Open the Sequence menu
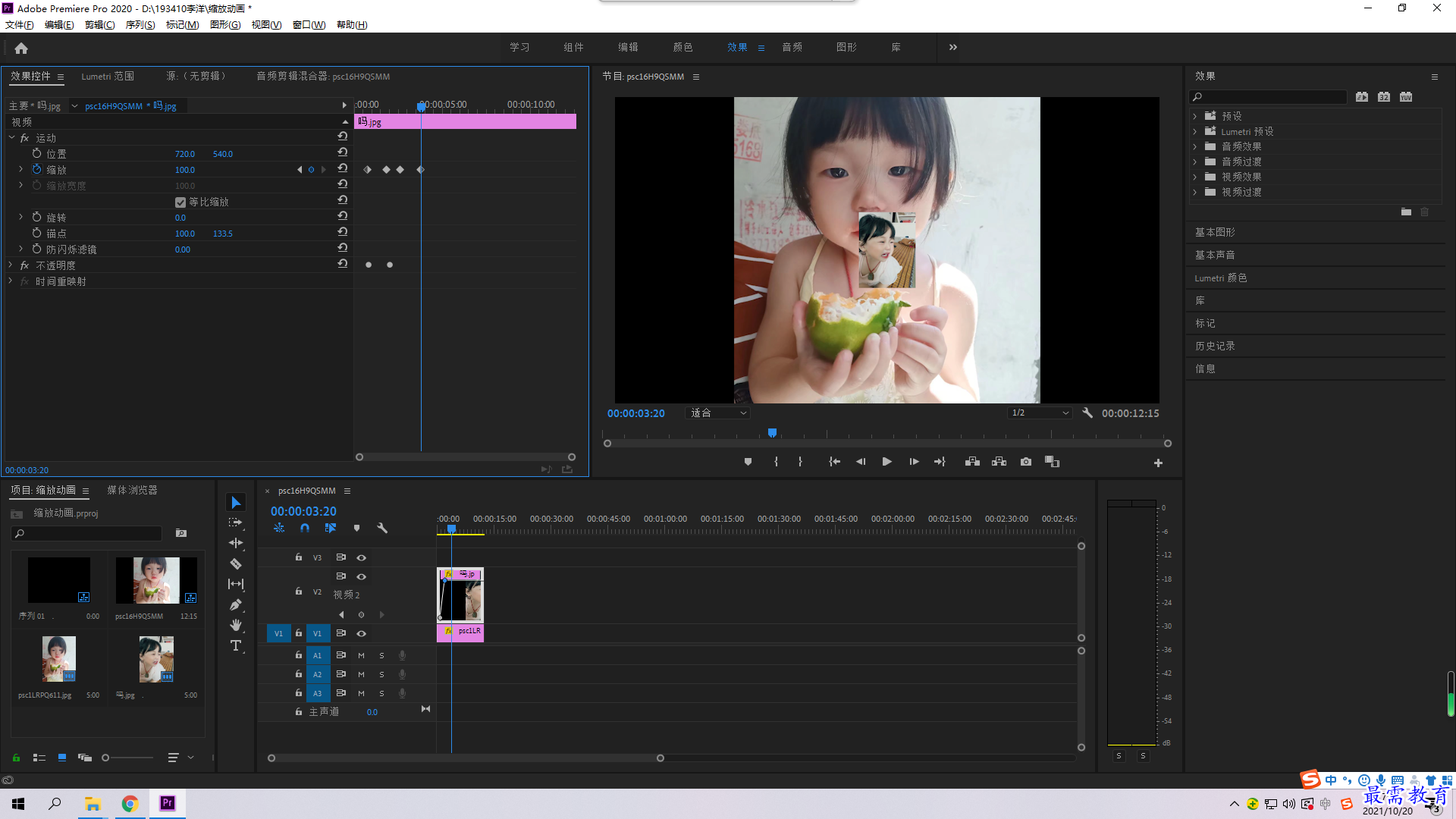 140,25
